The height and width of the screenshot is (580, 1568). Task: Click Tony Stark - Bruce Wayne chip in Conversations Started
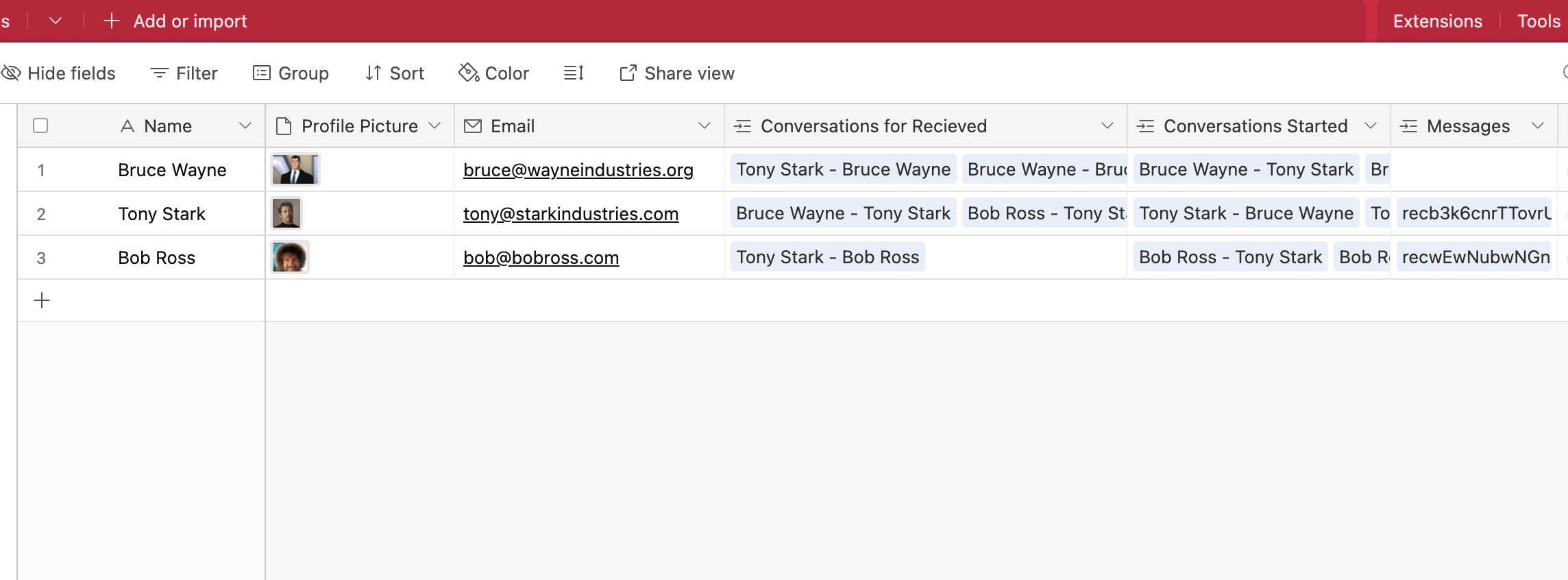1247,213
